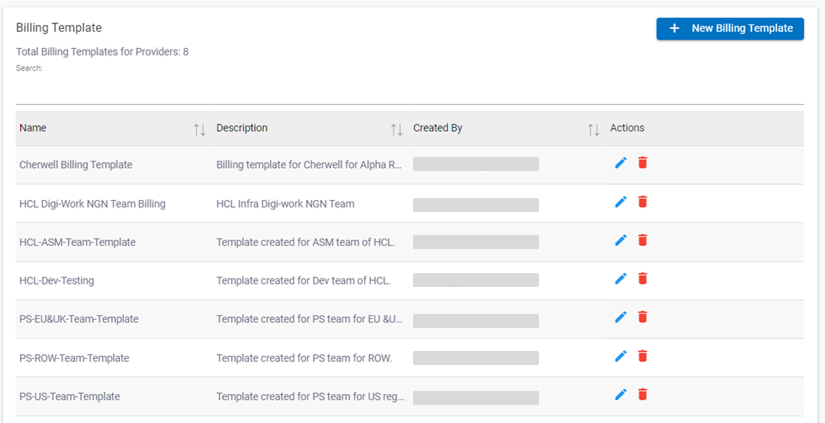Edit the Cherwell Billing Template row
Viewport: 825px width, 423px height.
(620, 163)
